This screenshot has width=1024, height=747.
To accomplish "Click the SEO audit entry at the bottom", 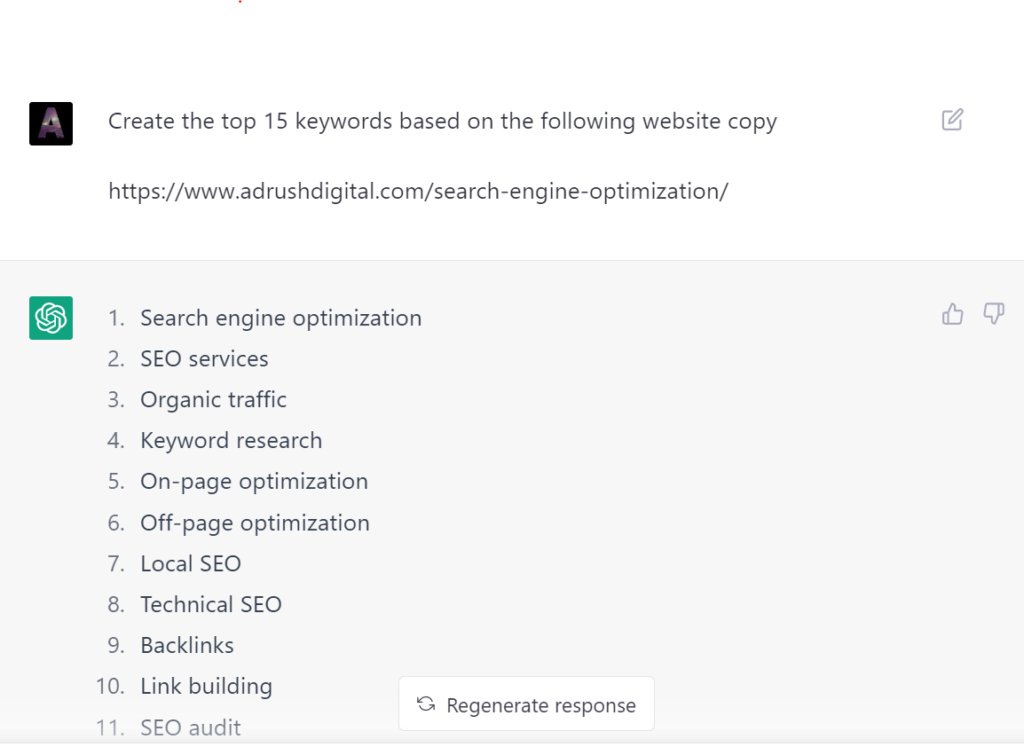I will pyautogui.click(x=190, y=728).
